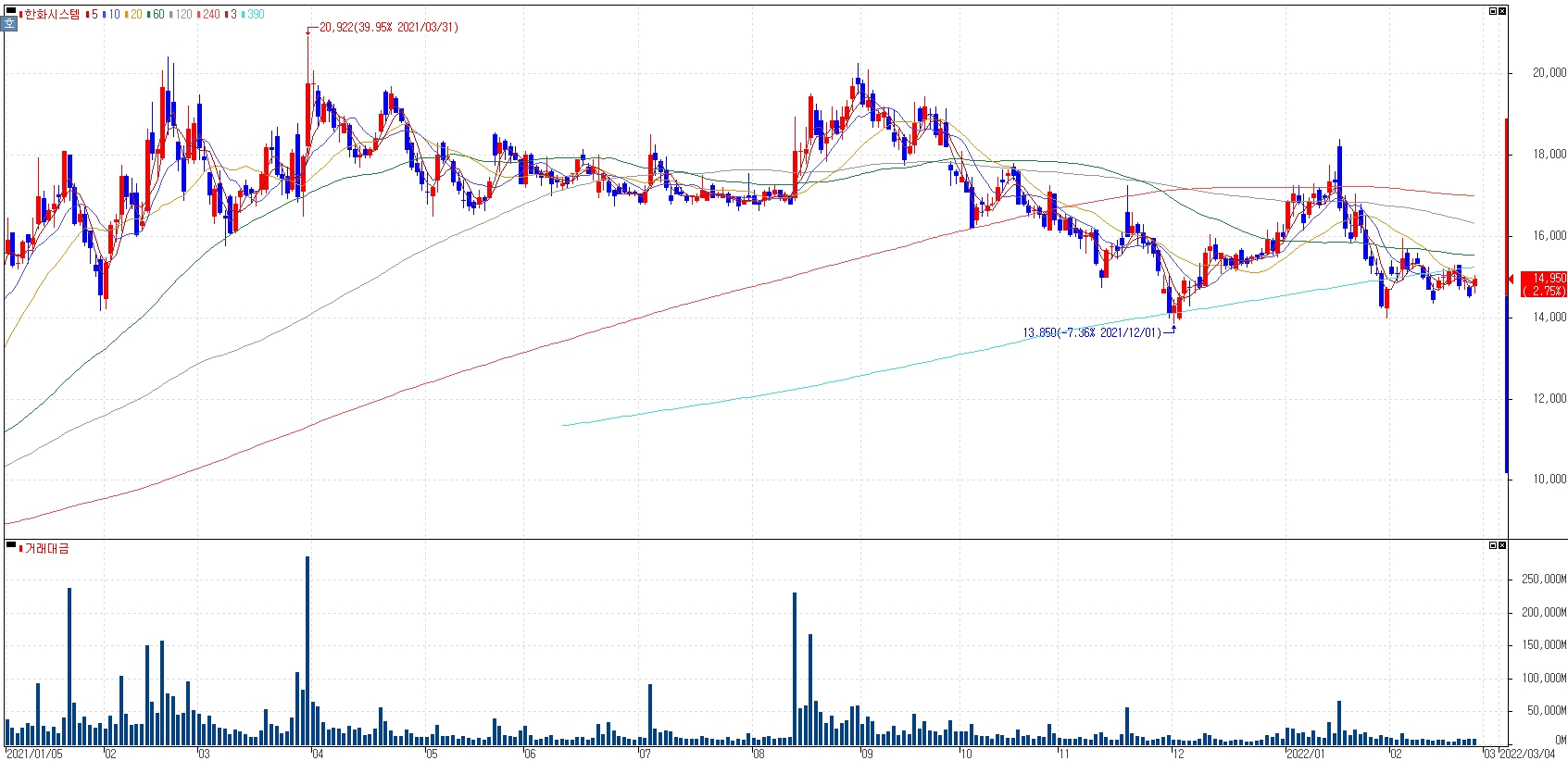Viewport: 1568px width, 761px height.
Task: Select the 한화시스템 price series legend
Action: point(49,14)
